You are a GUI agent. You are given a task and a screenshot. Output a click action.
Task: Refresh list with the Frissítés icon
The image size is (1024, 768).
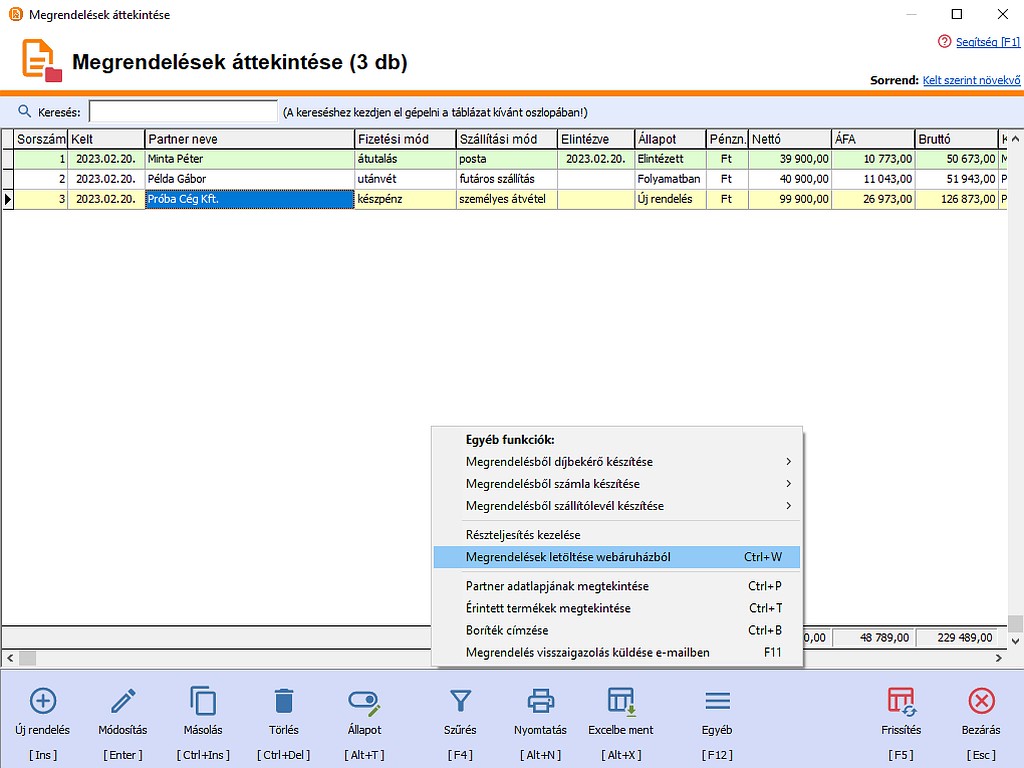click(x=901, y=701)
